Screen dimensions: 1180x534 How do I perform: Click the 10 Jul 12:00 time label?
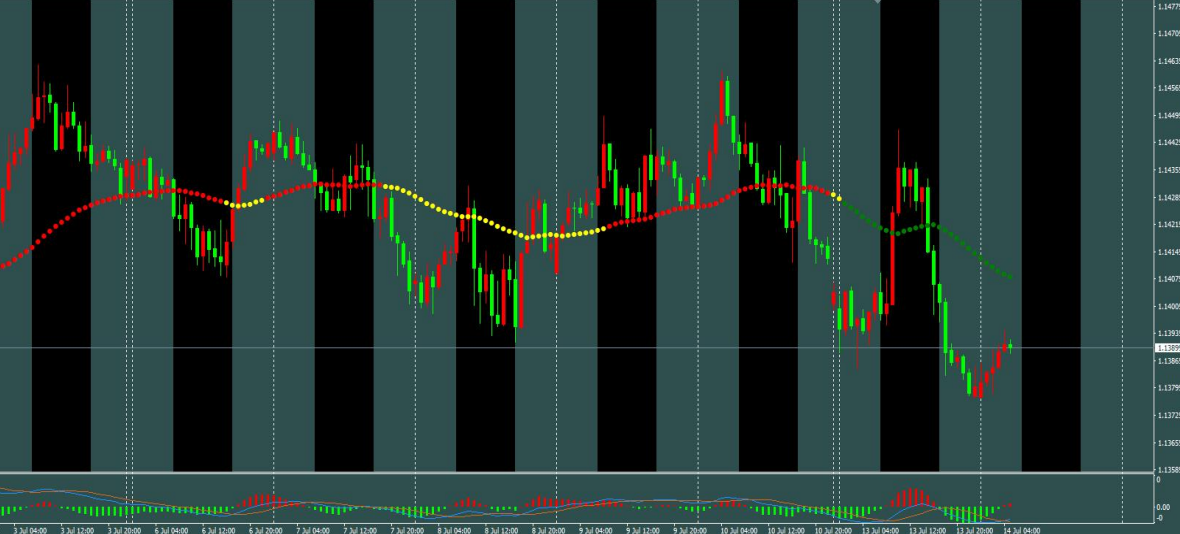(786, 530)
